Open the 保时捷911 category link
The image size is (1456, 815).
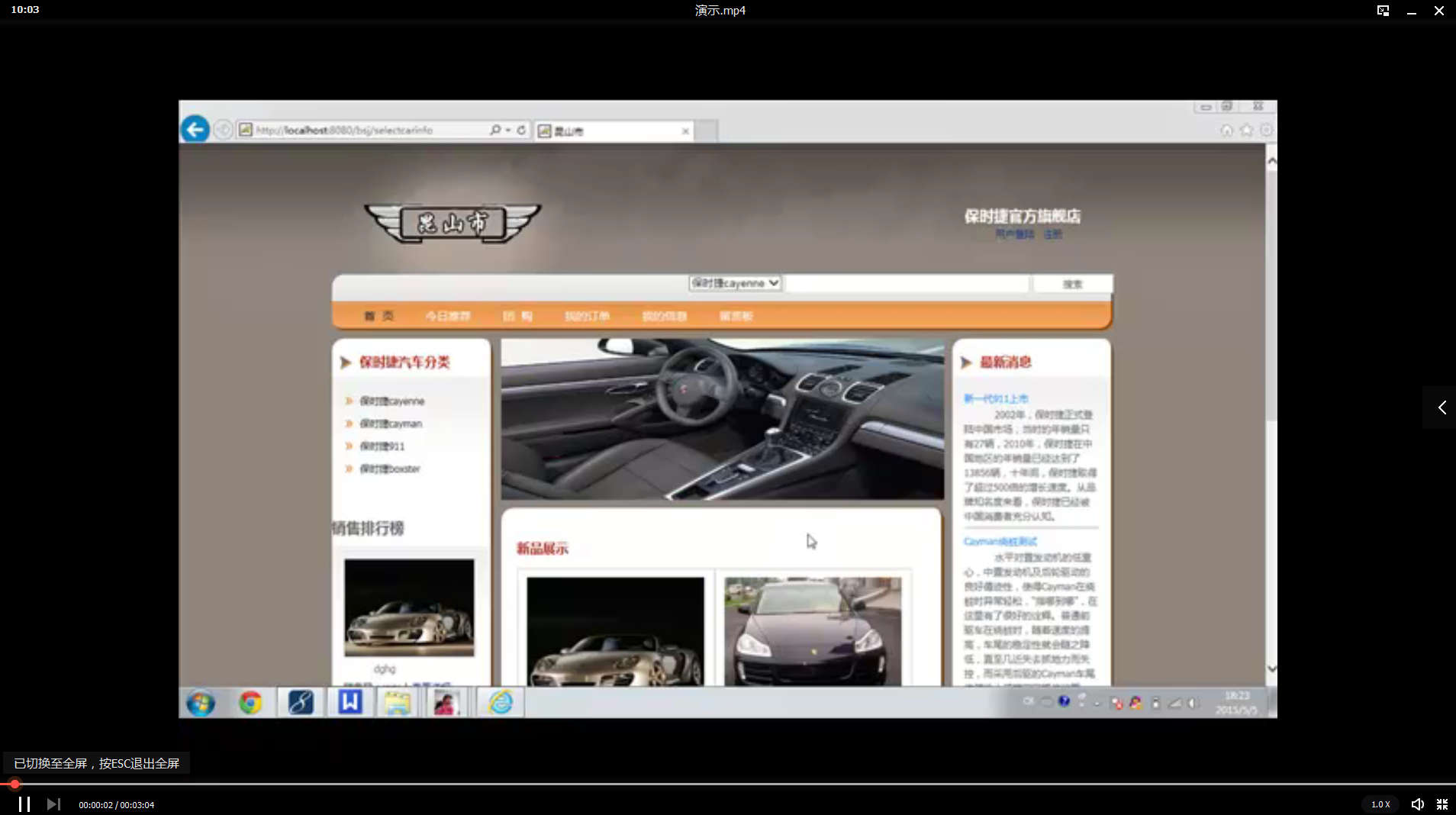point(382,446)
